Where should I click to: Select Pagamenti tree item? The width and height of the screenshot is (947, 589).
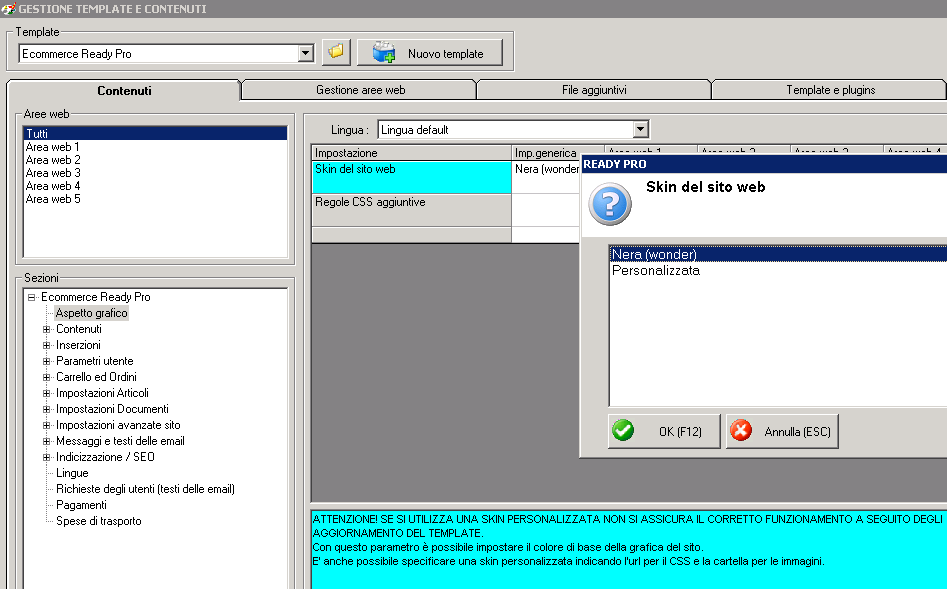coord(81,505)
